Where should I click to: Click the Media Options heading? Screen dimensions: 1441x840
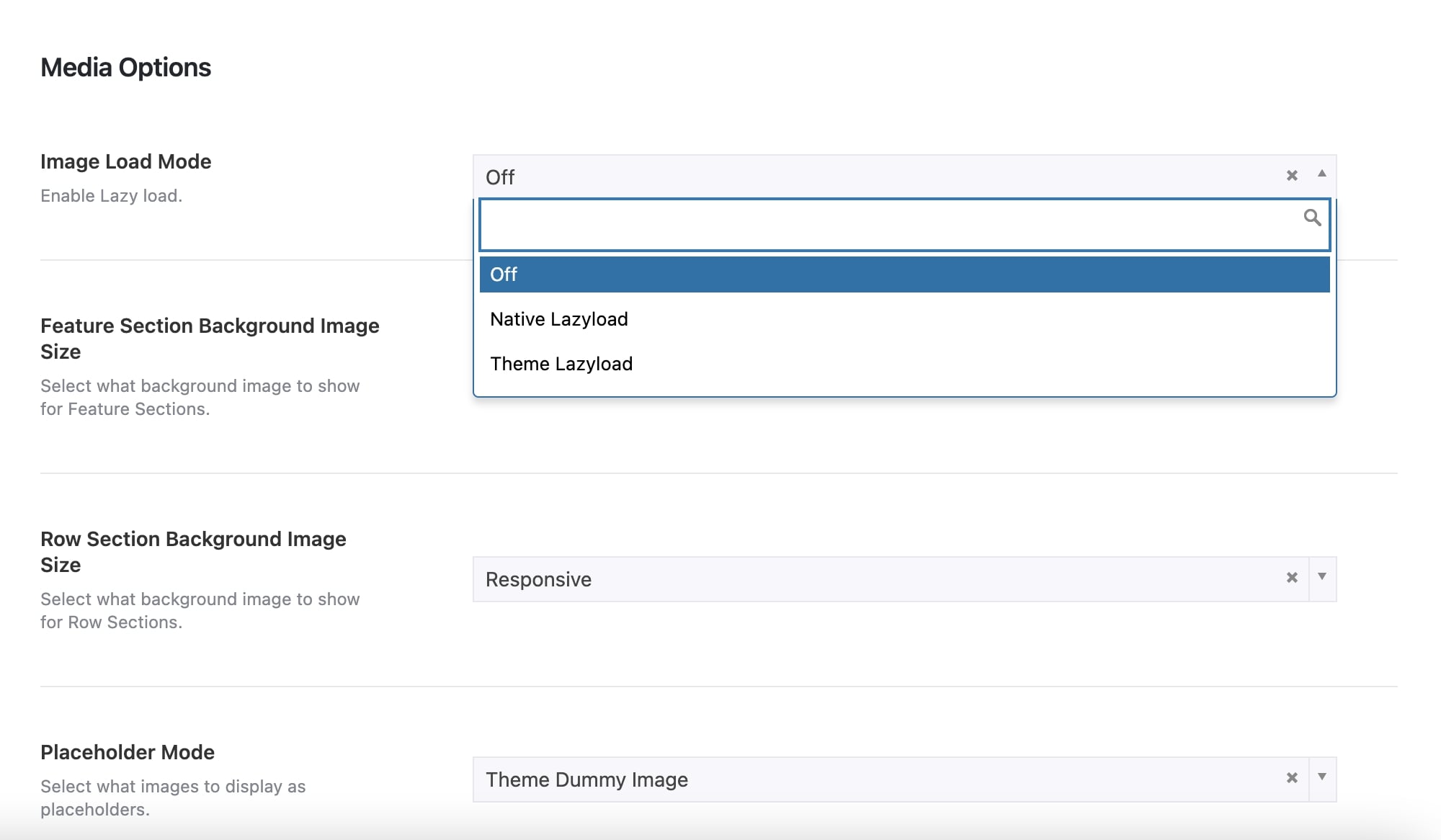(125, 67)
